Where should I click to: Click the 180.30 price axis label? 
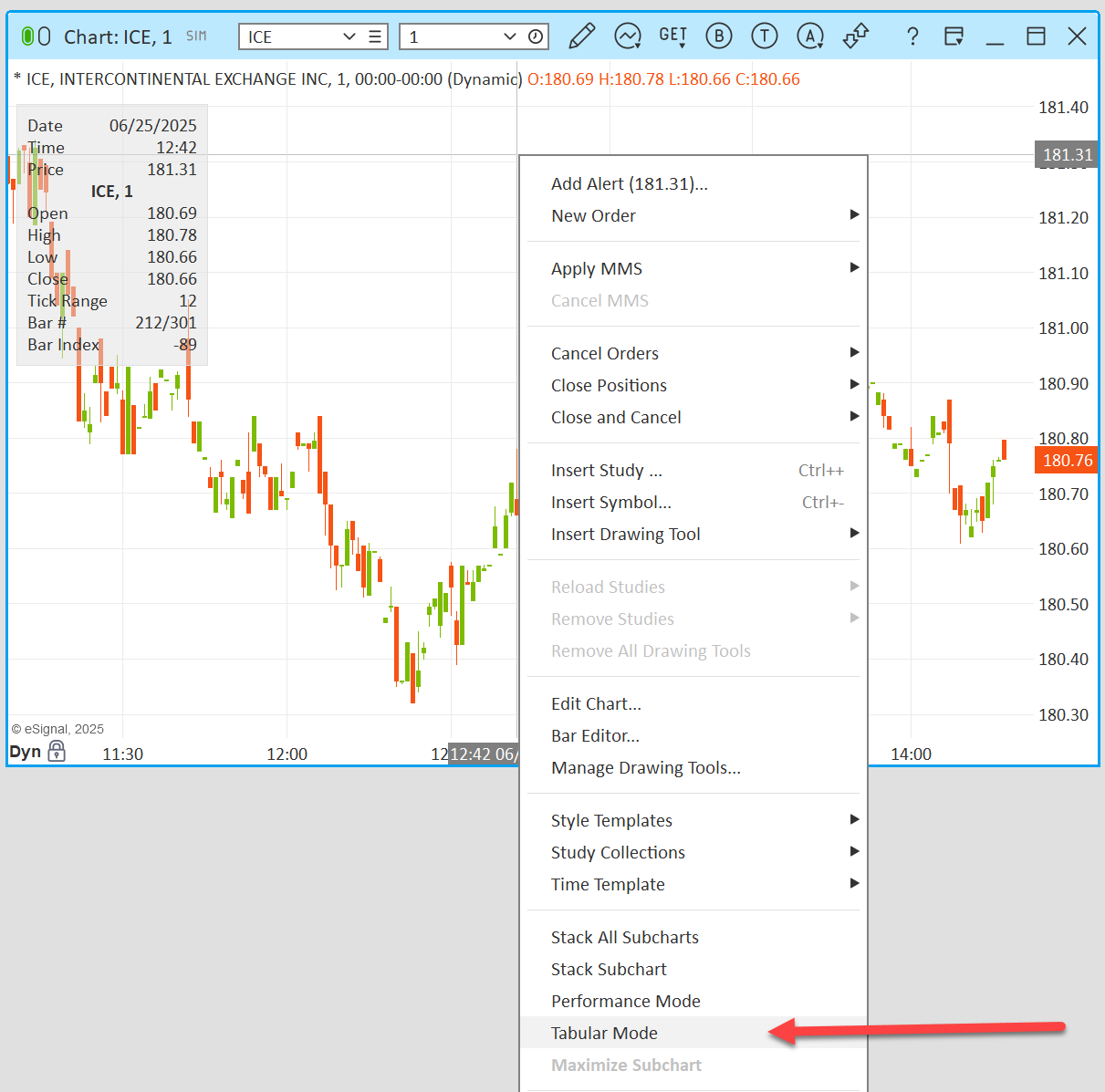(x=1063, y=715)
